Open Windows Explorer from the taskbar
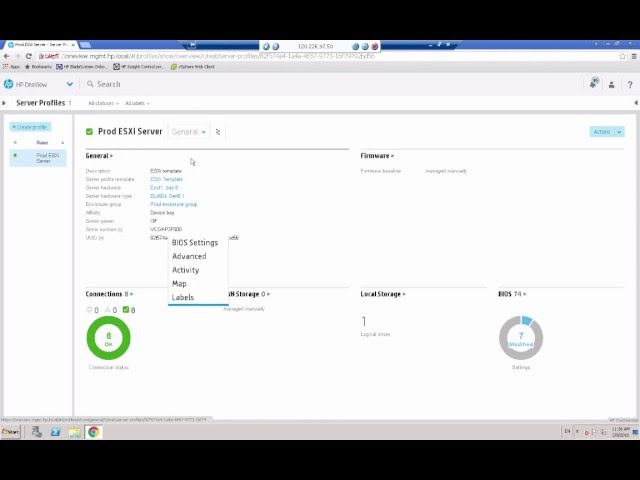 point(75,432)
